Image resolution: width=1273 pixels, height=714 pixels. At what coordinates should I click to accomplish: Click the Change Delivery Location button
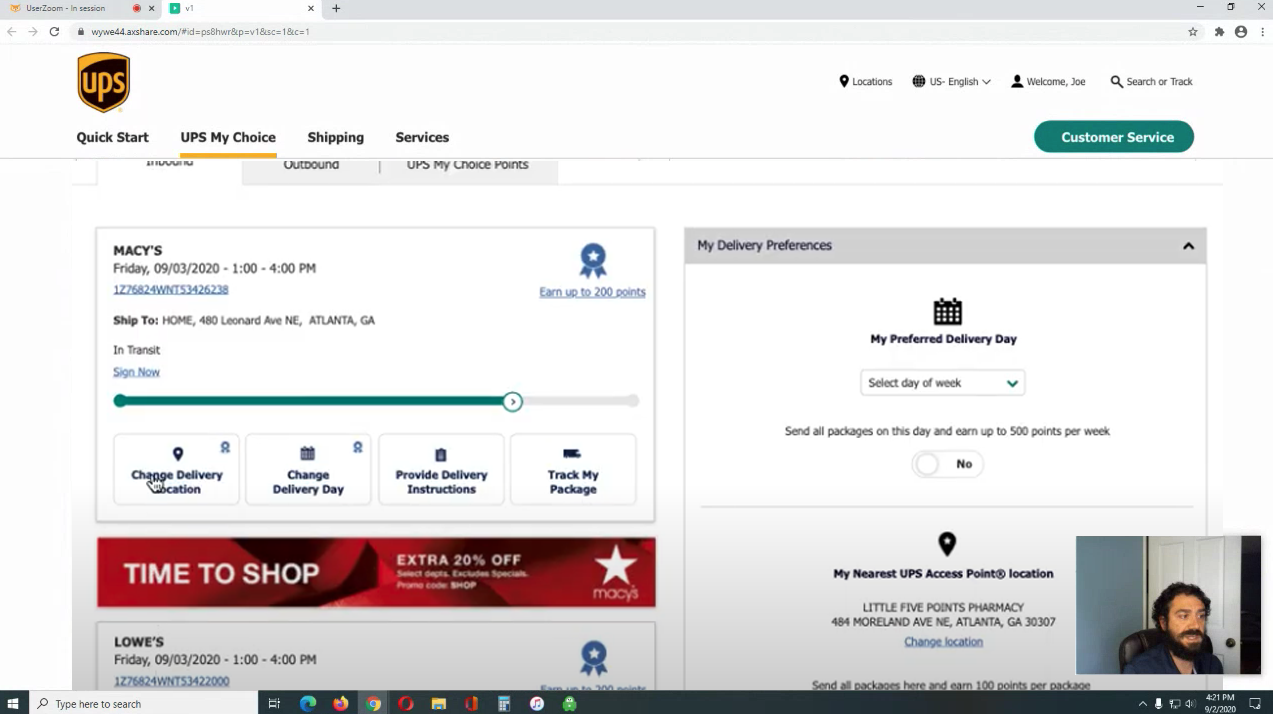(177, 469)
